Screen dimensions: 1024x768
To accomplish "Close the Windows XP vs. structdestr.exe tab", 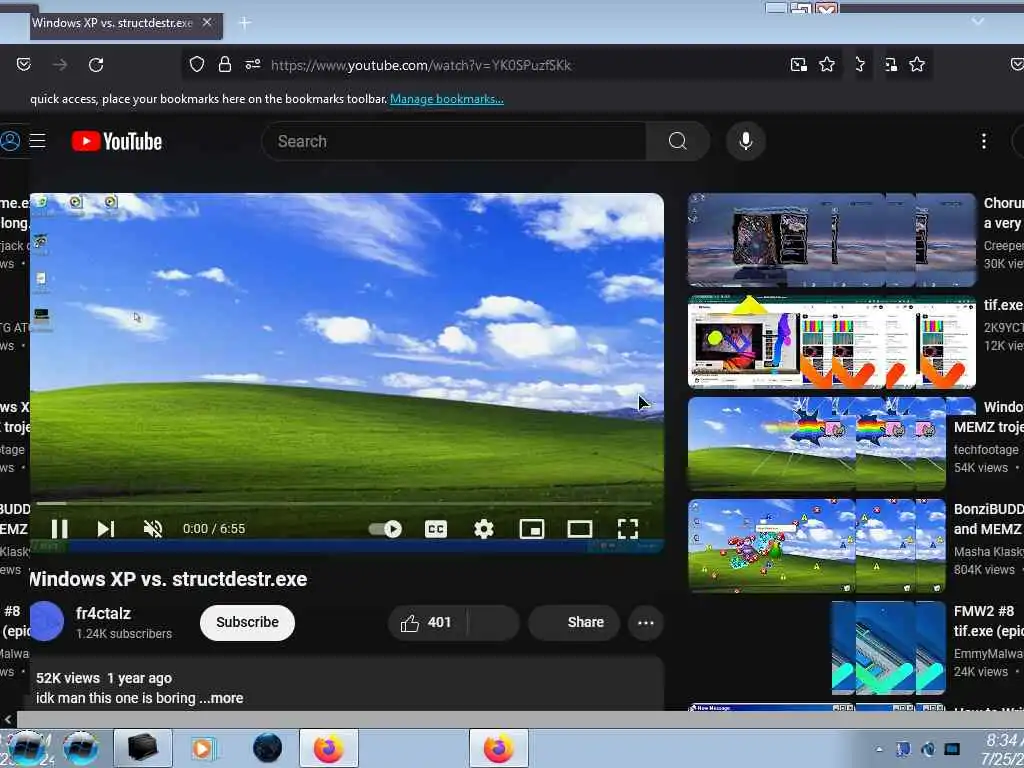I will tap(207, 22).
